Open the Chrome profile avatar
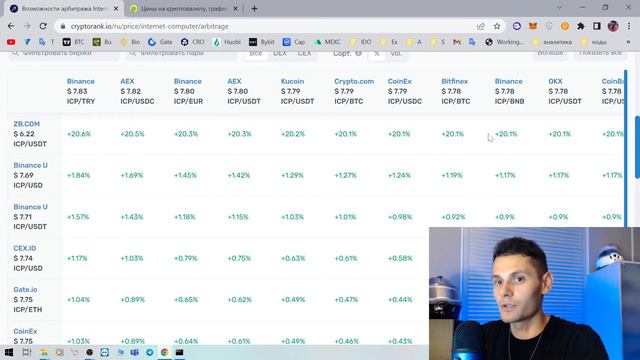This screenshot has width=640, height=360. click(x=613, y=26)
